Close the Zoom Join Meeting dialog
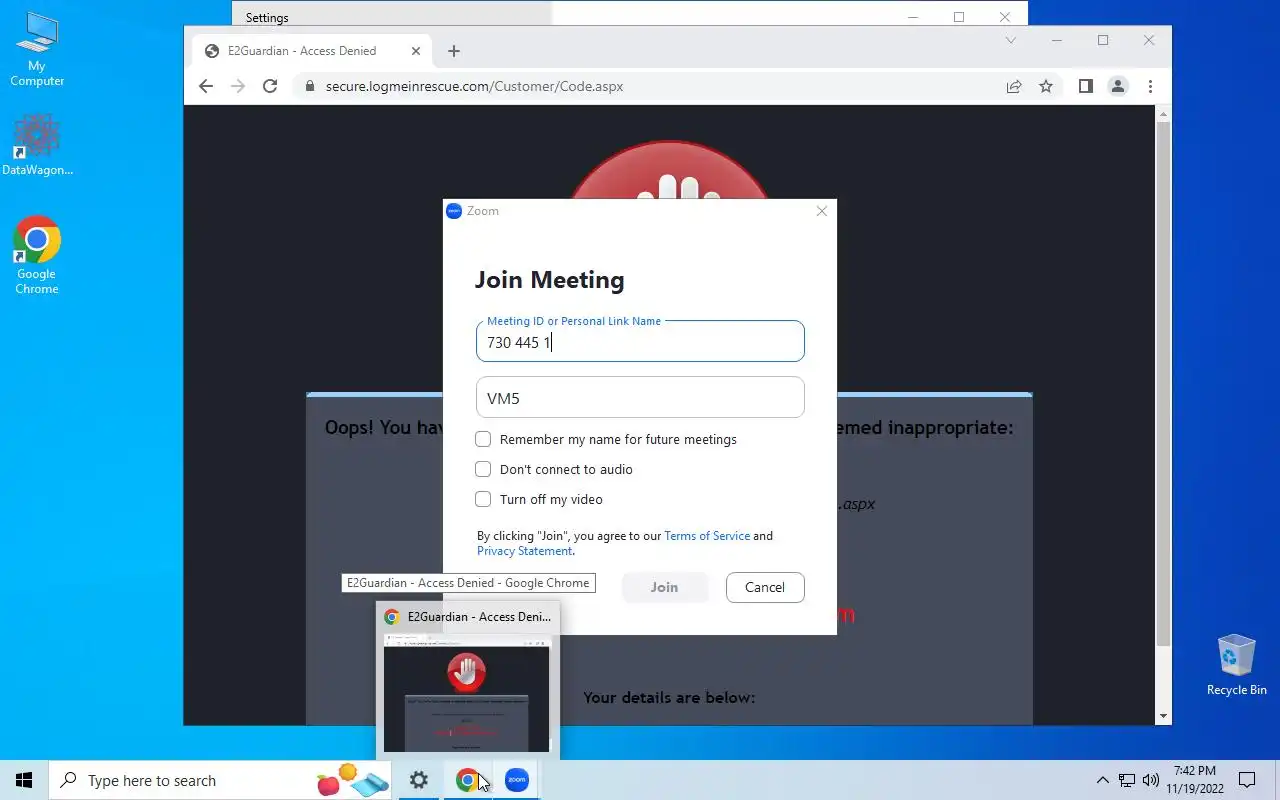1280x800 pixels. [822, 211]
